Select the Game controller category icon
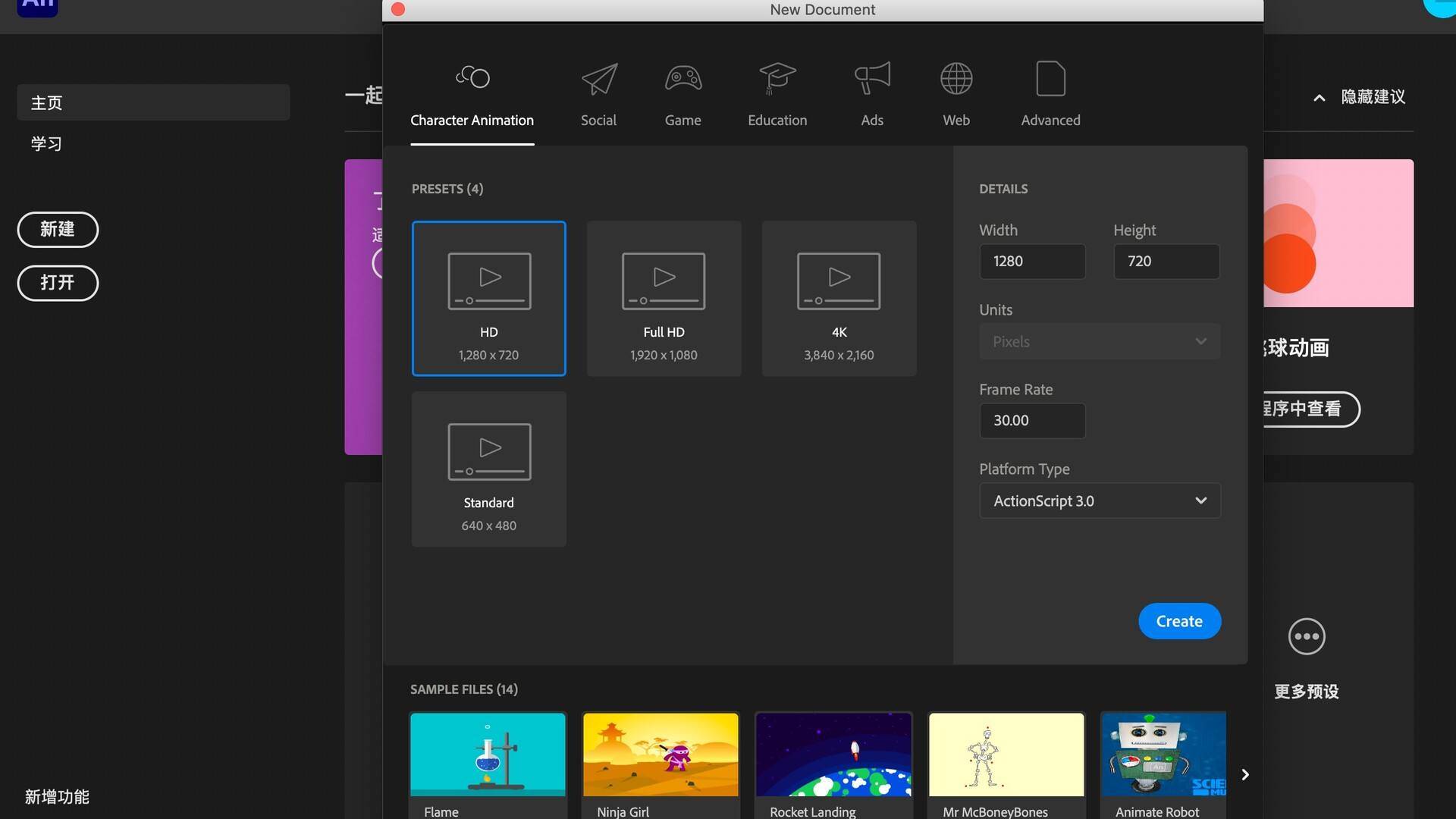The height and width of the screenshot is (819, 1456). (x=682, y=78)
